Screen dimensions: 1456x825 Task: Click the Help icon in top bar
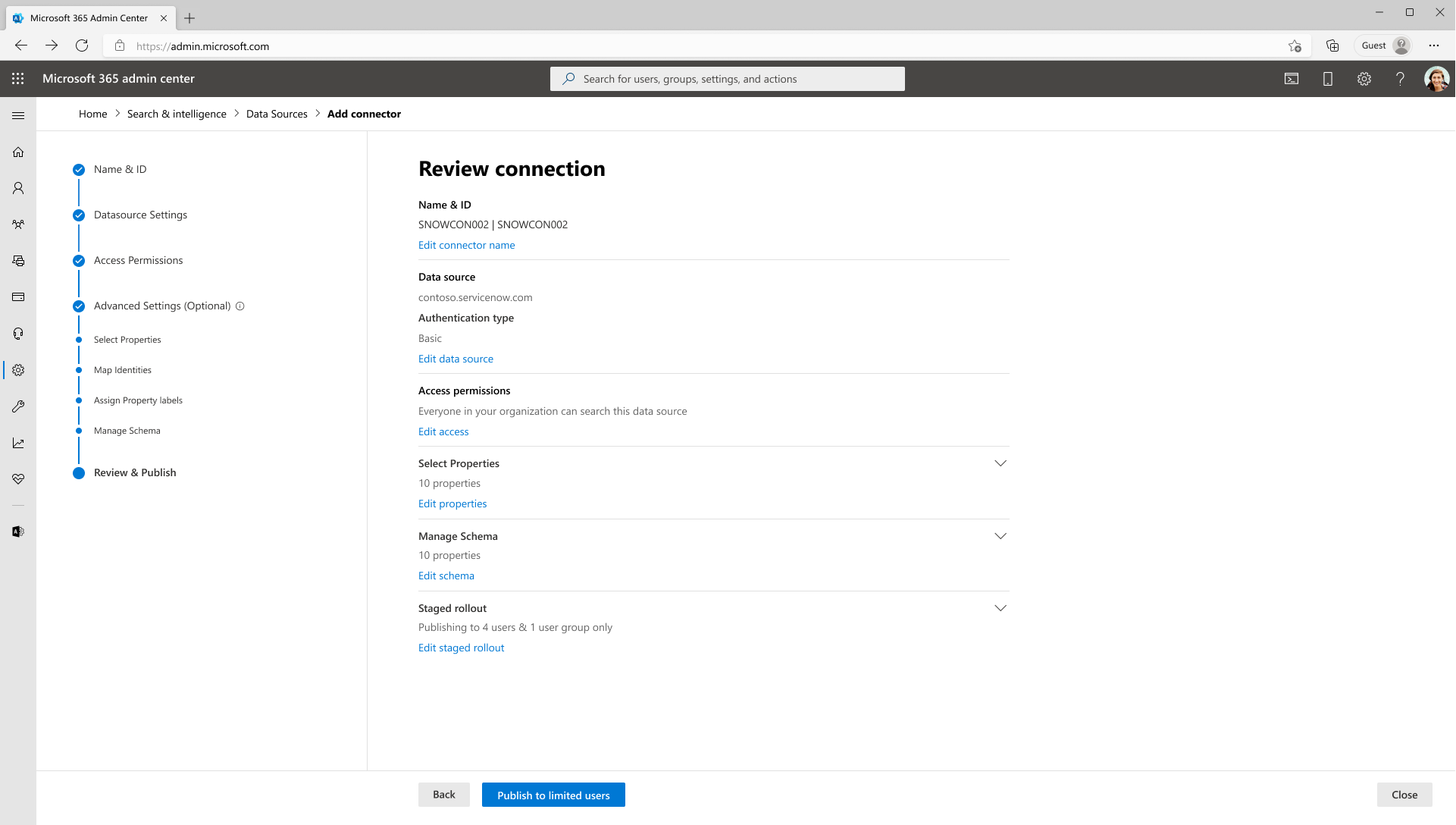tap(1400, 78)
